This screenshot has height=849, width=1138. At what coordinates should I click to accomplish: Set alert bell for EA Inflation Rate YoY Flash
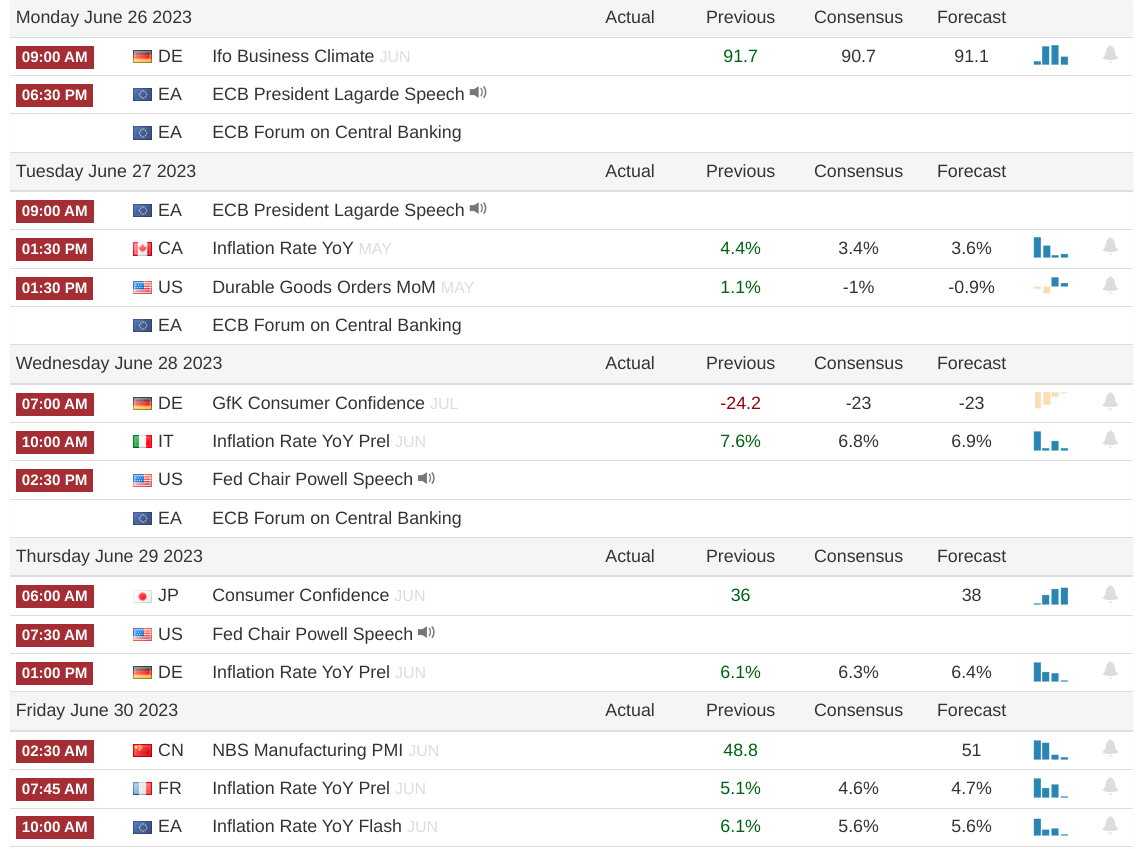coord(1110,825)
